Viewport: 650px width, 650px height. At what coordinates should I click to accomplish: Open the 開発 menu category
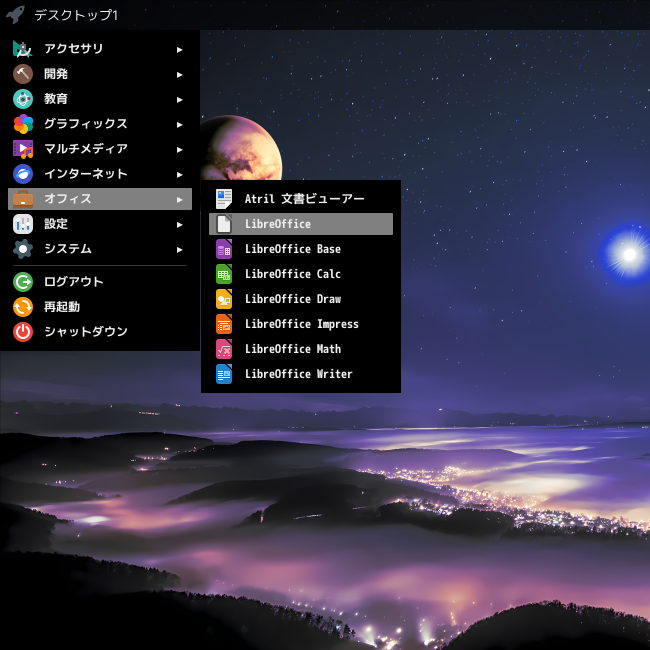pyautogui.click(x=100, y=74)
